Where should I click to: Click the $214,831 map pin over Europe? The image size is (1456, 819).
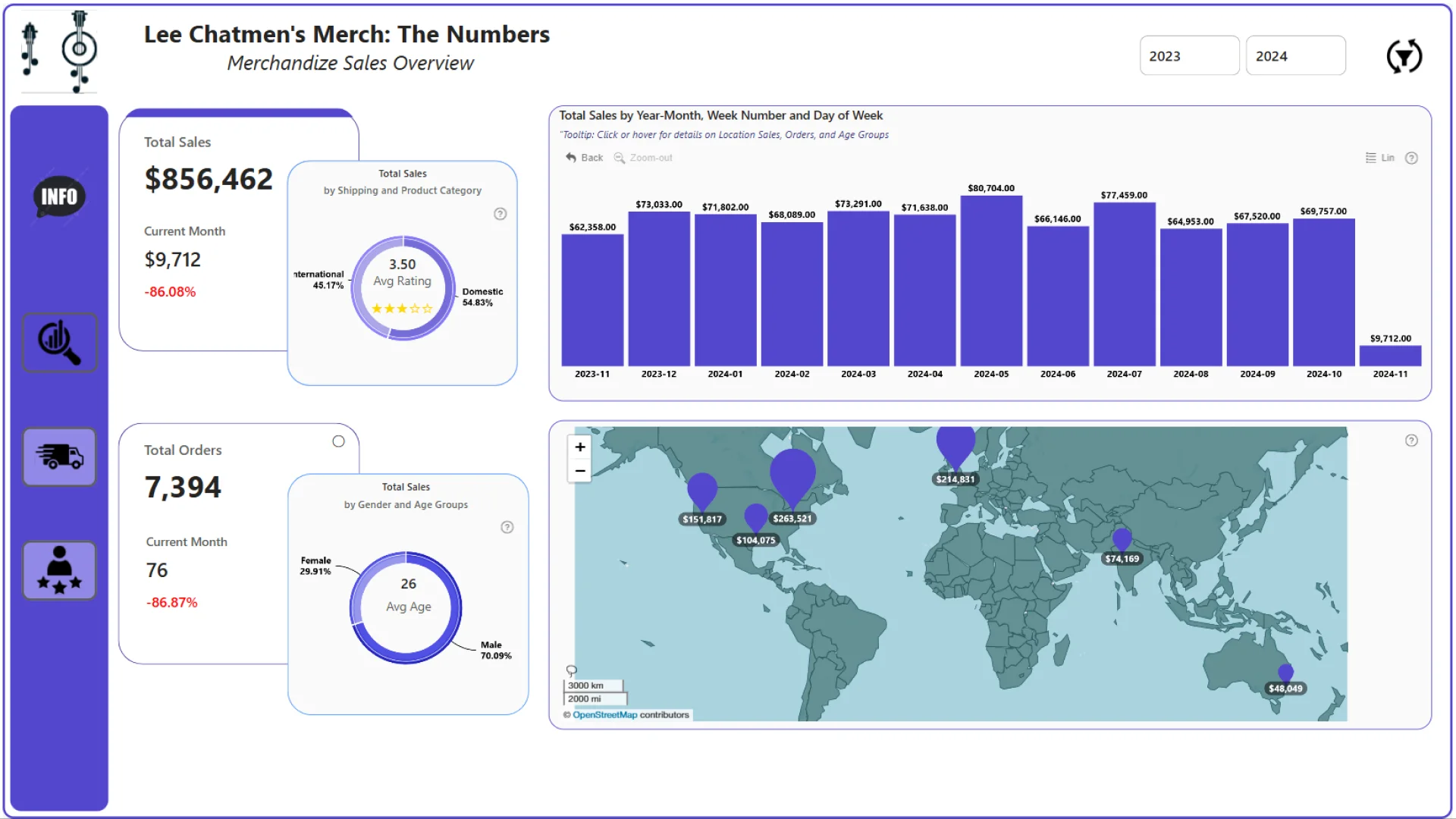(x=955, y=447)
